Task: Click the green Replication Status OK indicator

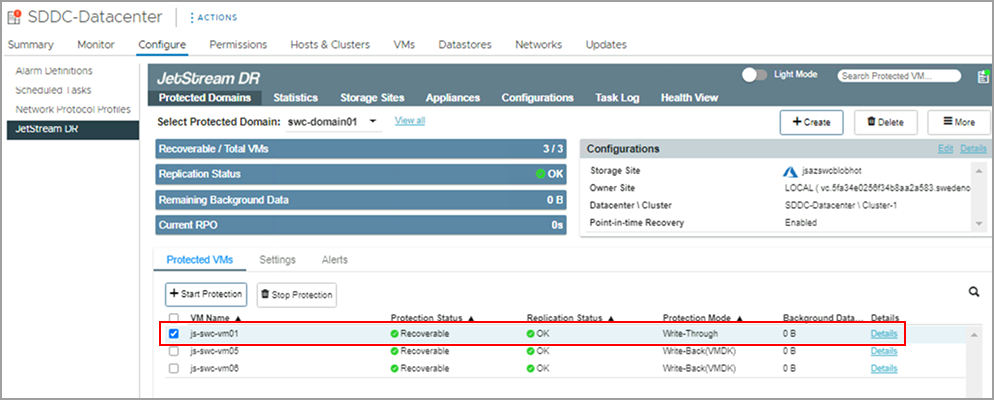Action: coord(541,174)
